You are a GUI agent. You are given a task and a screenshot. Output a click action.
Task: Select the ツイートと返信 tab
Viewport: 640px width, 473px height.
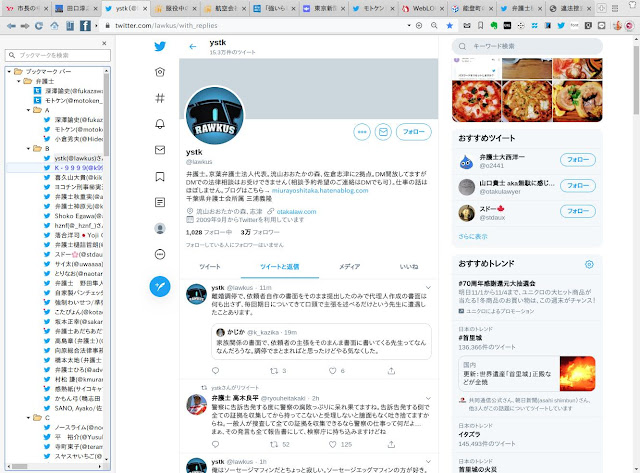pyautogui.click(x=280, y=266)
